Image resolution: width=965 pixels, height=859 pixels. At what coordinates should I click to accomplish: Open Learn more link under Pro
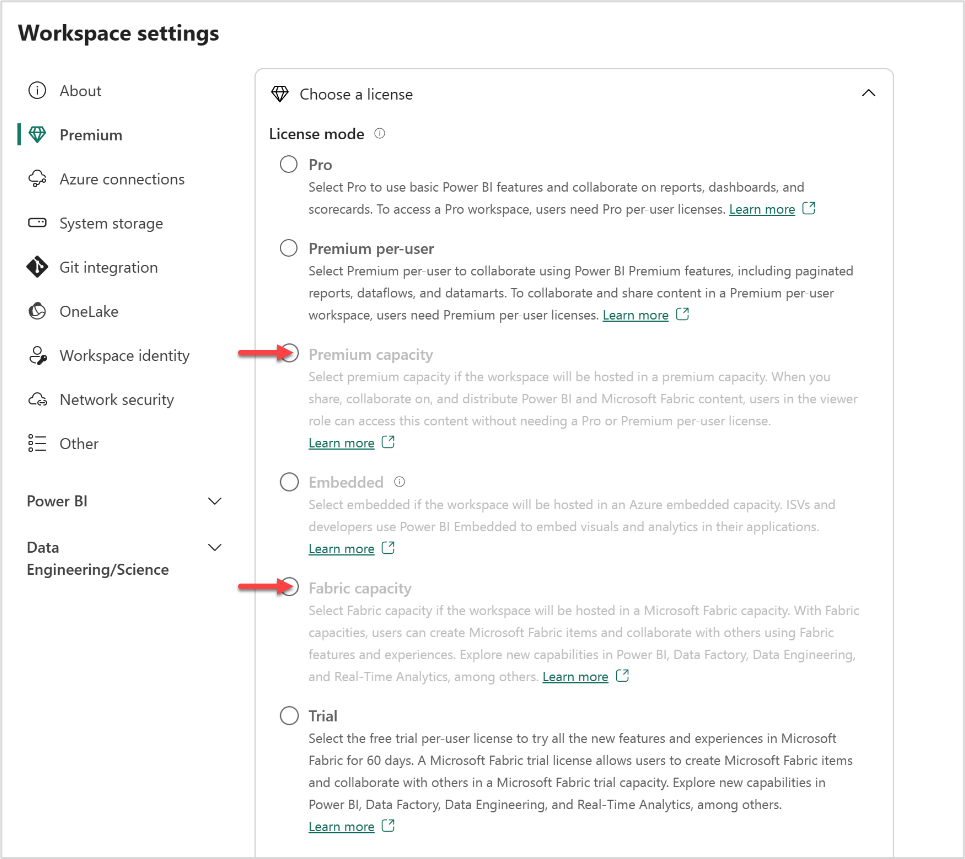point(762,210)
